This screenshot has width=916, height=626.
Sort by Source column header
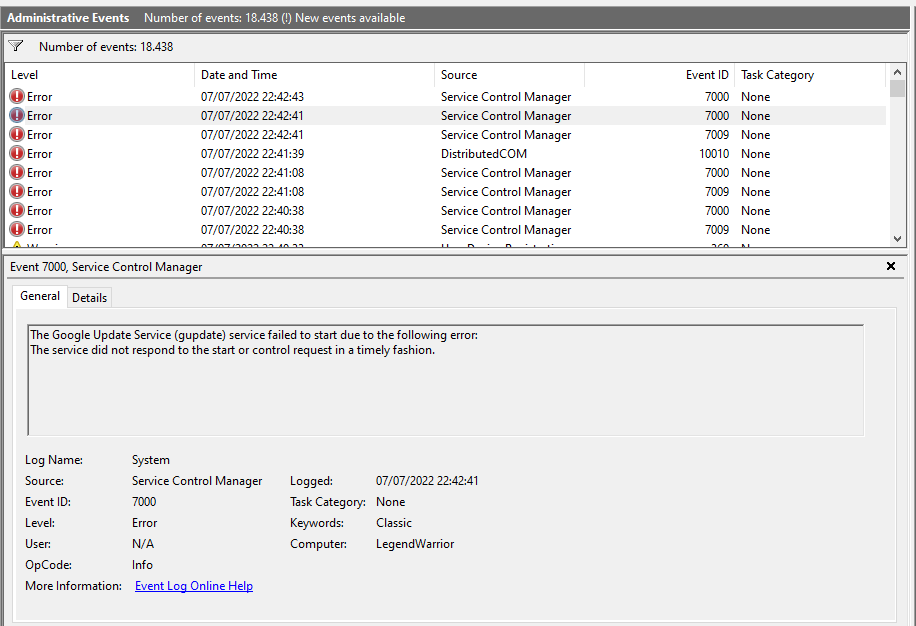[x=509, y=75]
